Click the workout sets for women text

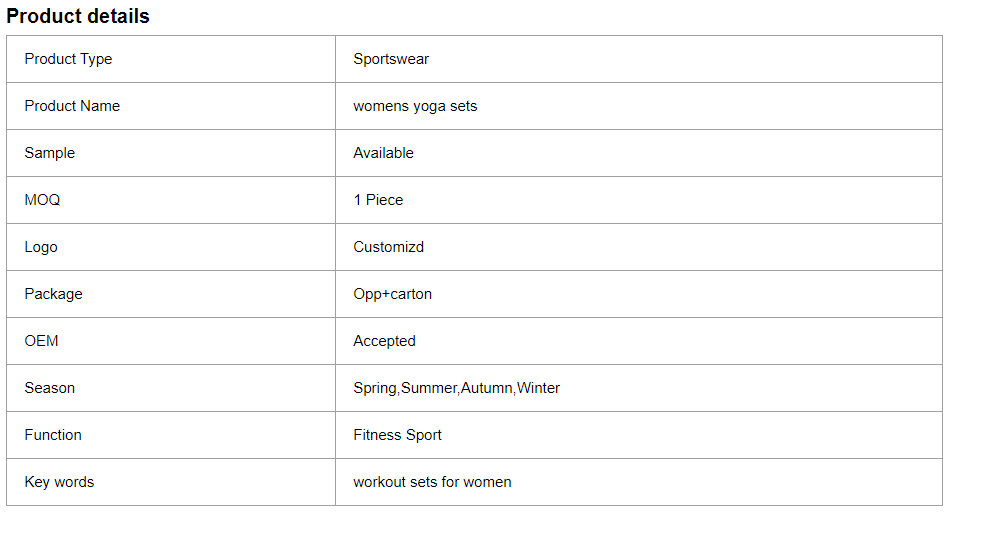(432, 482)
